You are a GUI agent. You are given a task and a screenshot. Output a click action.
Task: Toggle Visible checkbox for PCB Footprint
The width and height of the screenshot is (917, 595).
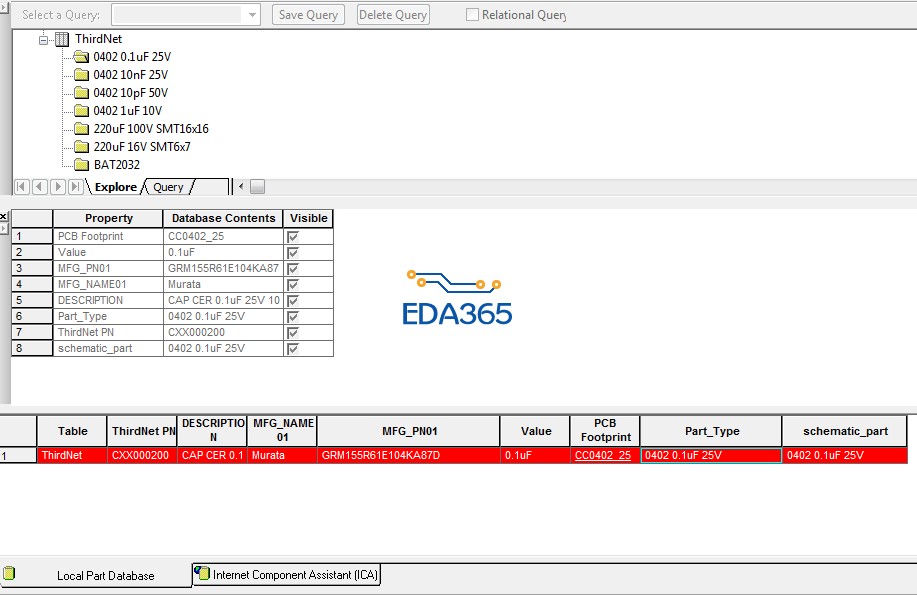click(293, 236)
